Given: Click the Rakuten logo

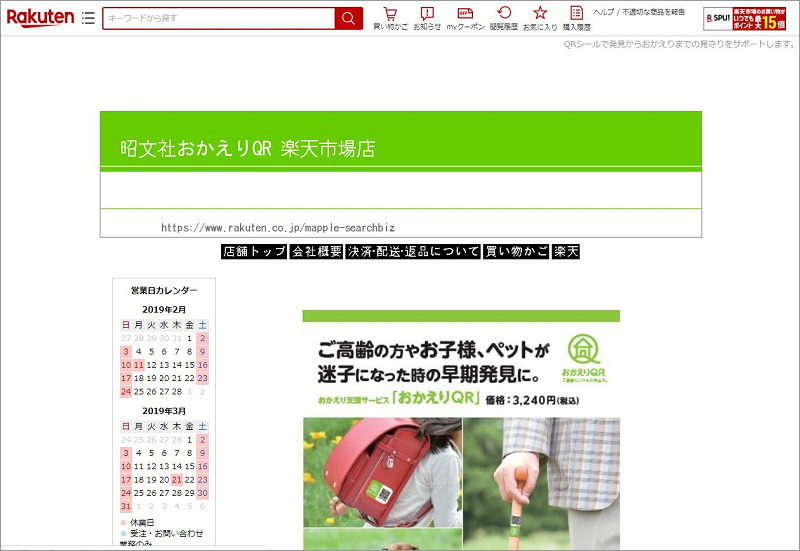Looking at the screenshot, I should tap(40, 18).
